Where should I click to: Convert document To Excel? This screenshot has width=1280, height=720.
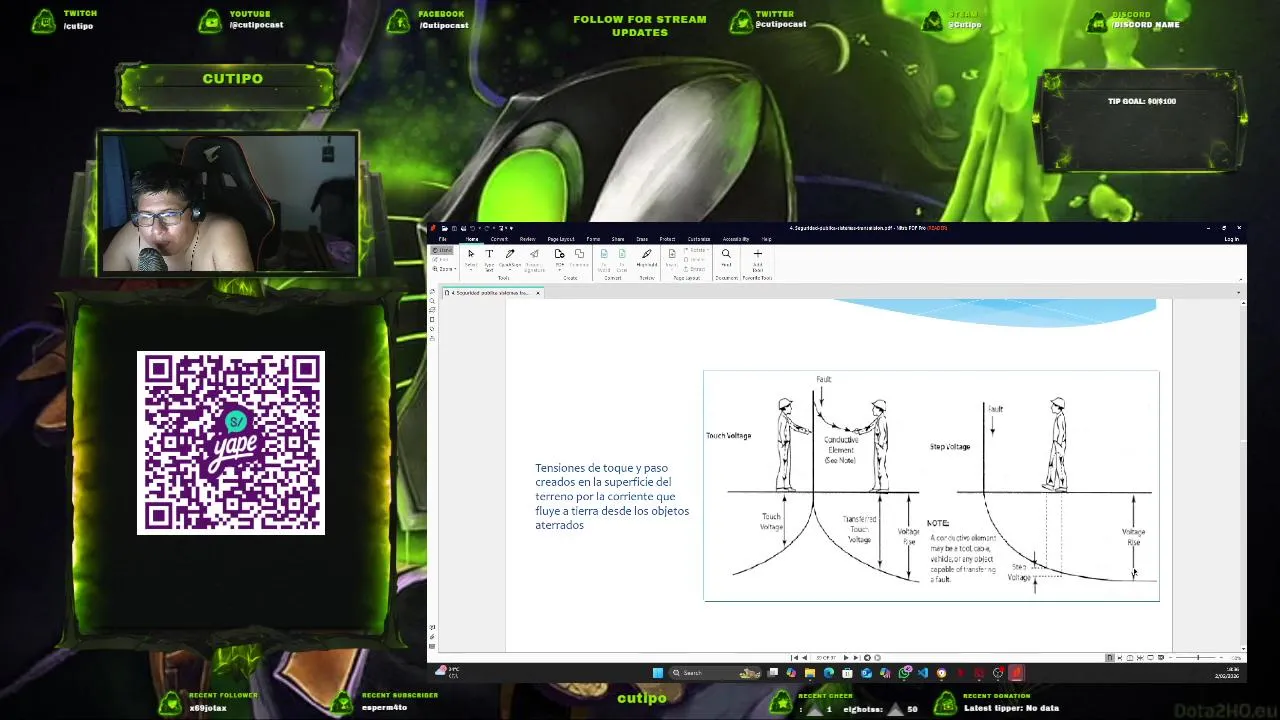coord(622,259)
